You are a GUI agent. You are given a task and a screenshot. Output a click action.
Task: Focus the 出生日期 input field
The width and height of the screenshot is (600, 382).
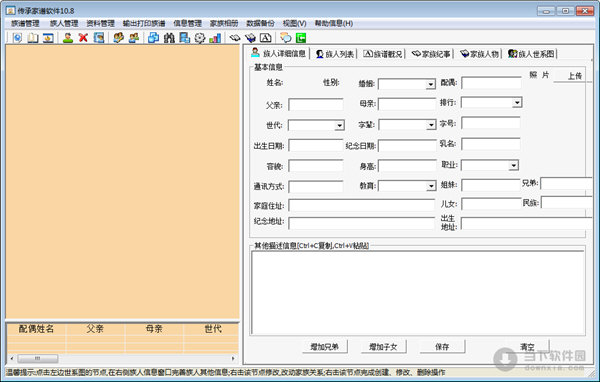(x=316, y=145)
